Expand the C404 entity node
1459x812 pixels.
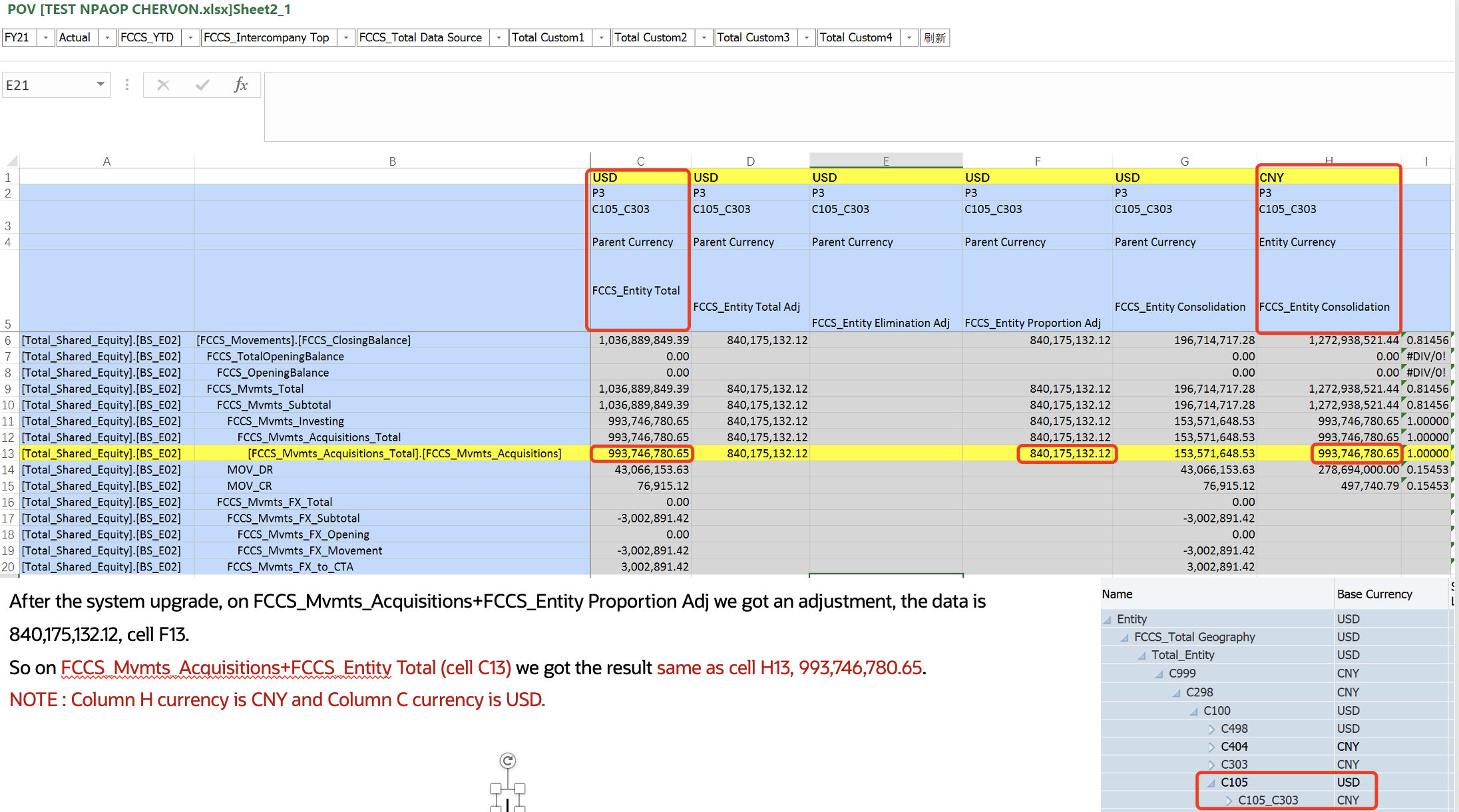coord(1210,746)
